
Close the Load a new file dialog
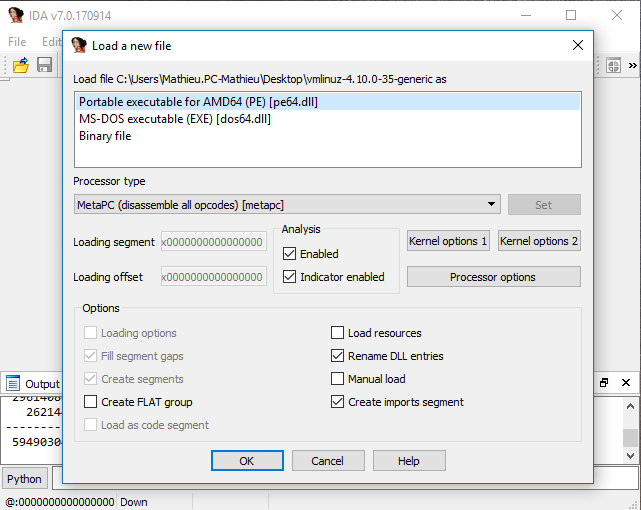click(577, 45)
